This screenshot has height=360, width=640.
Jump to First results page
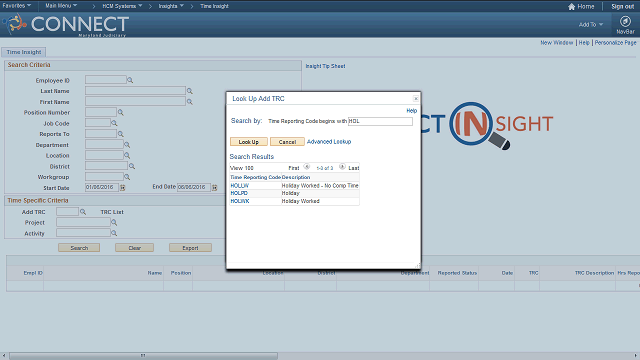click(x=294, y=168)
